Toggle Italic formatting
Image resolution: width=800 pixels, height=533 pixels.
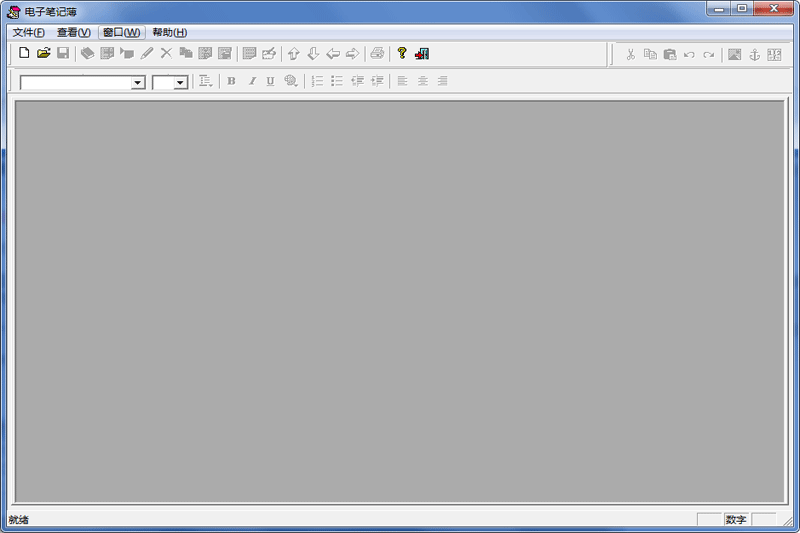[x=252, y=81]
